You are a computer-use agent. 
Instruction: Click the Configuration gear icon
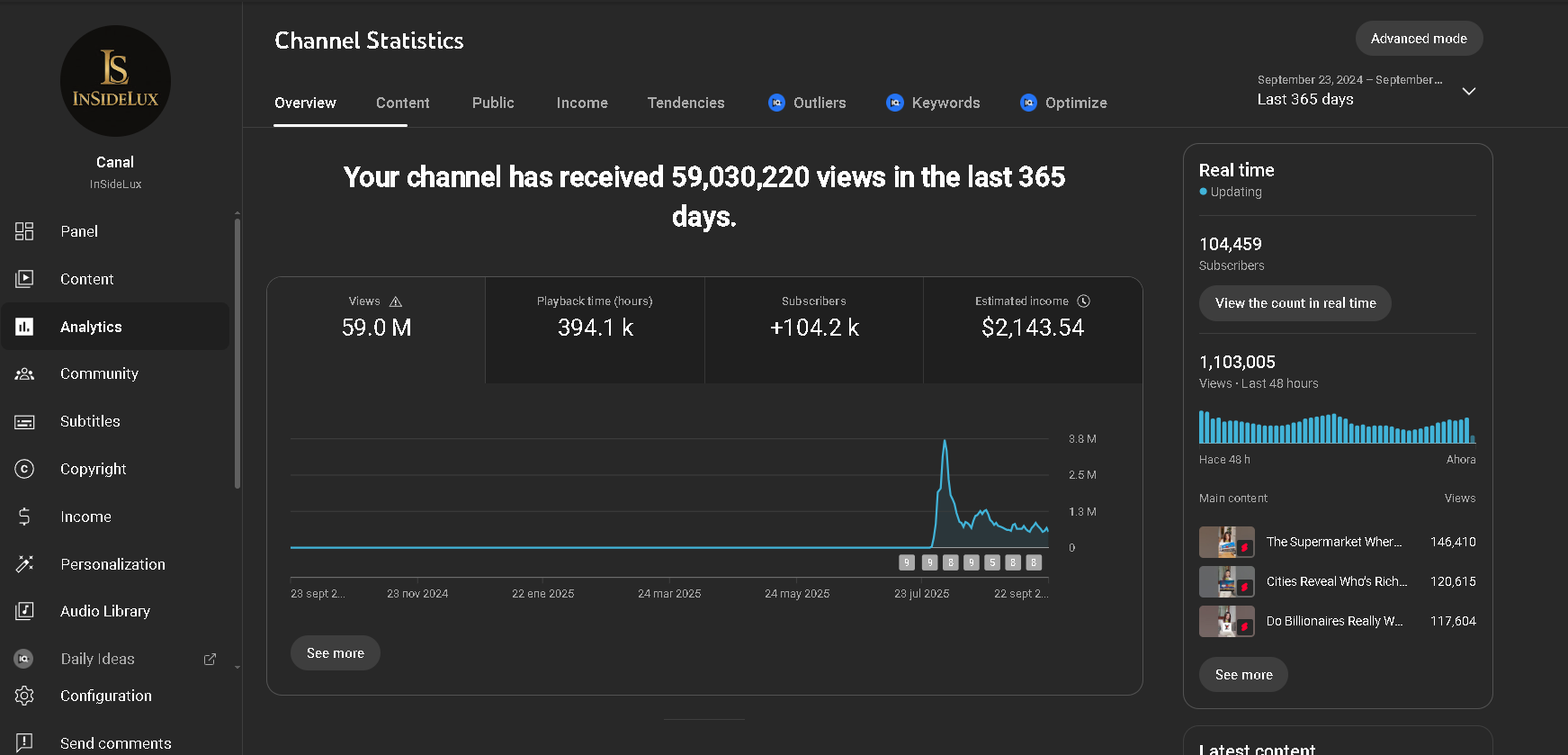point(24,696)
